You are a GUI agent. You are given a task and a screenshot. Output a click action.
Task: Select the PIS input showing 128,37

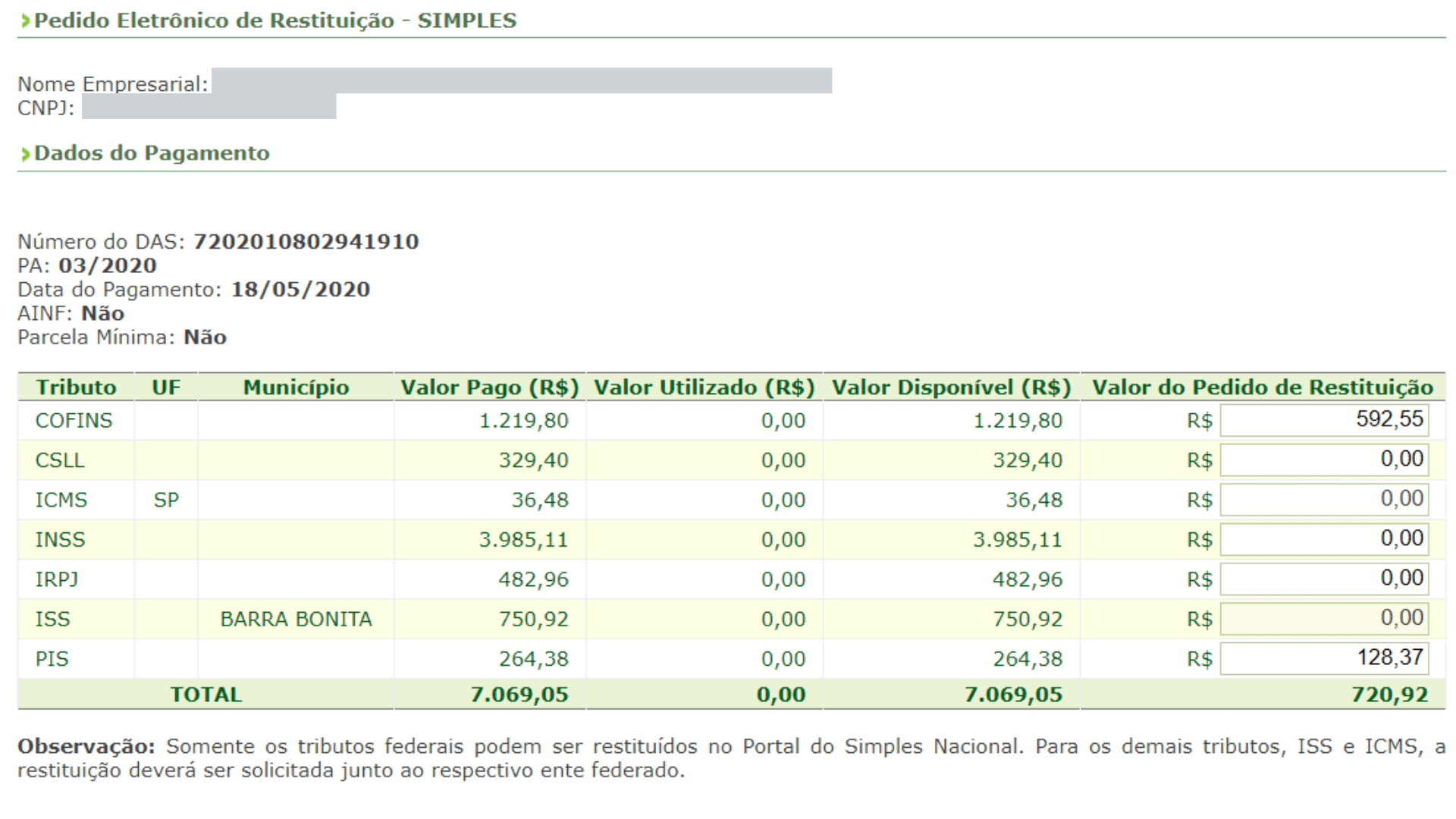1323,657
